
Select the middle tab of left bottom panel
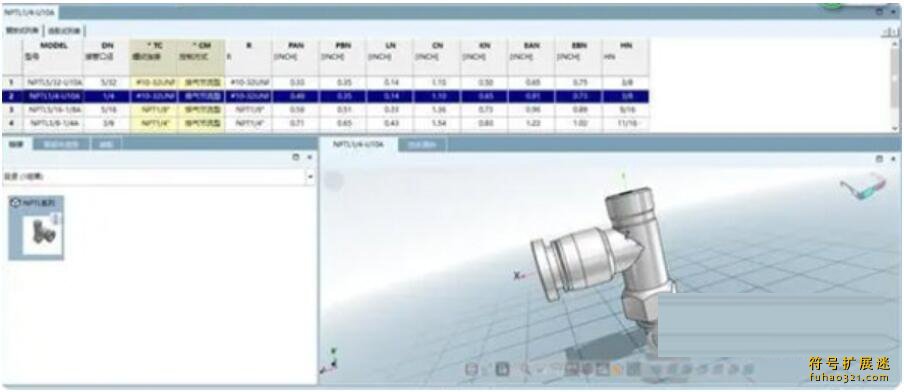point(61,144)
